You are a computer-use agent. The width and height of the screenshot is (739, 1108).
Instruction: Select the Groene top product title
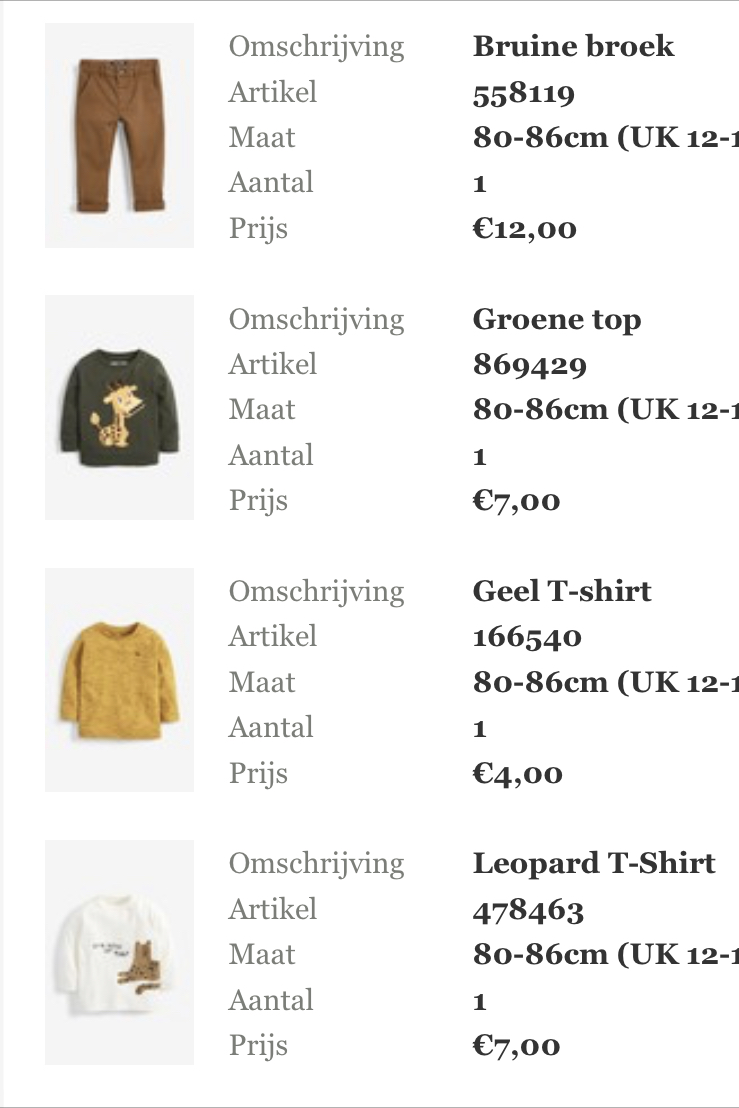557,320
